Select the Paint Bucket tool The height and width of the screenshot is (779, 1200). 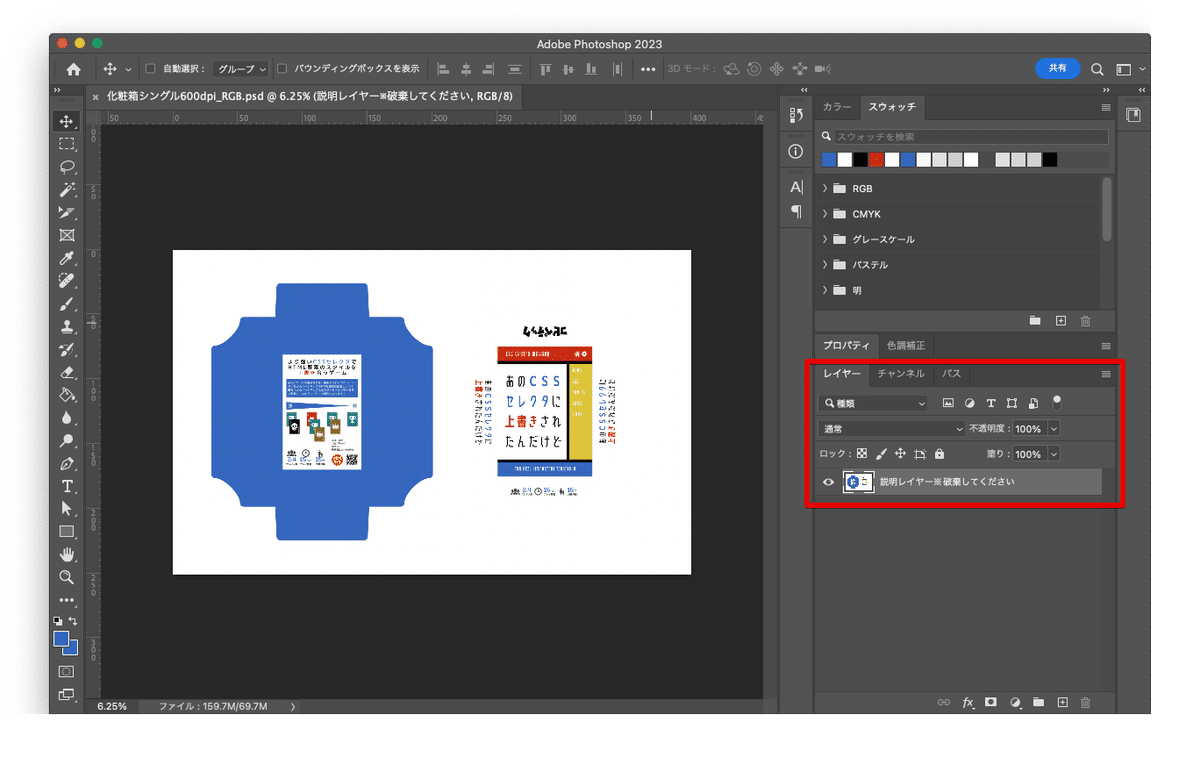[x=67, y=396]
